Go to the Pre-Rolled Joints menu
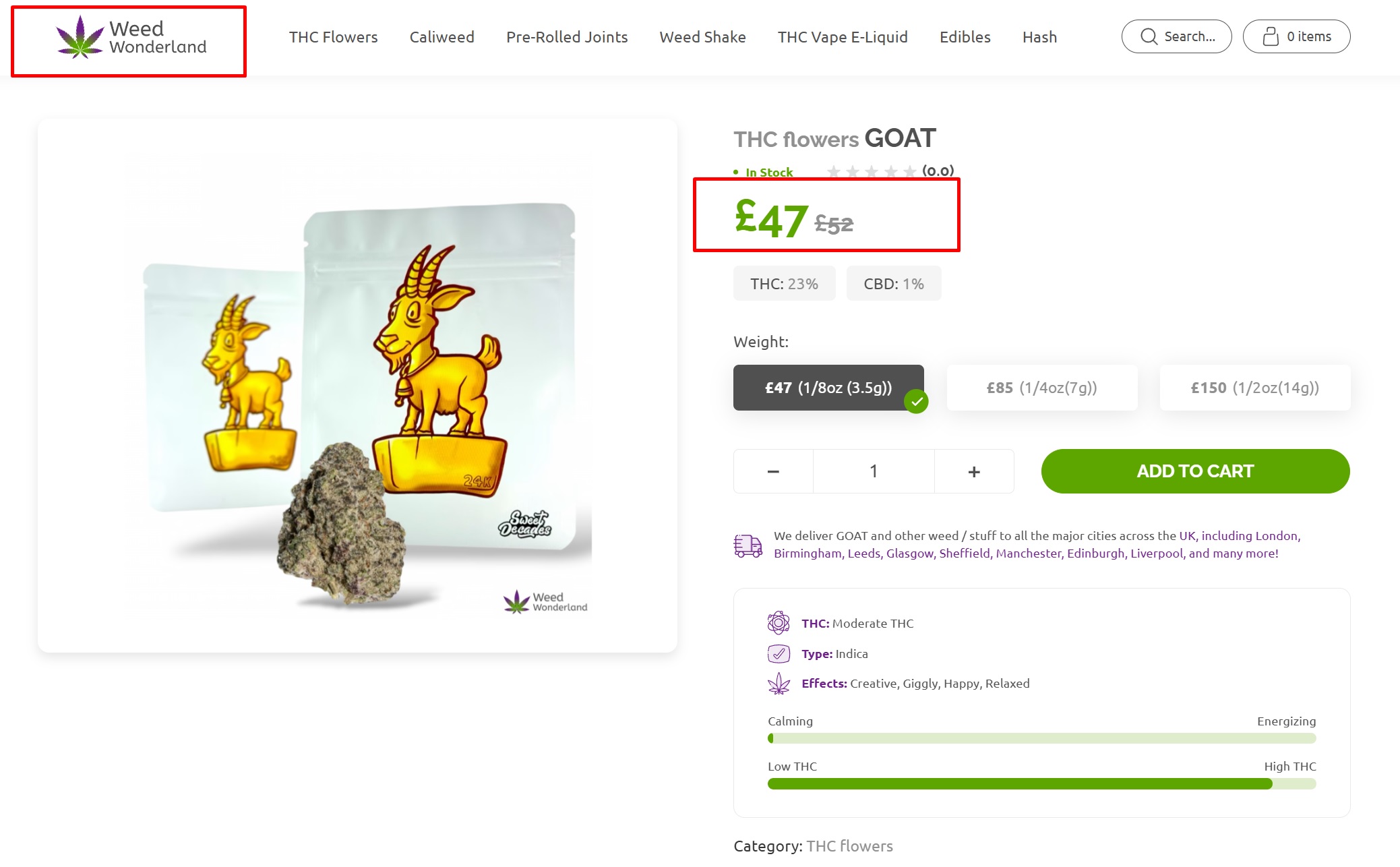Viewport: 1400px width, 867px height. point(567,37)
